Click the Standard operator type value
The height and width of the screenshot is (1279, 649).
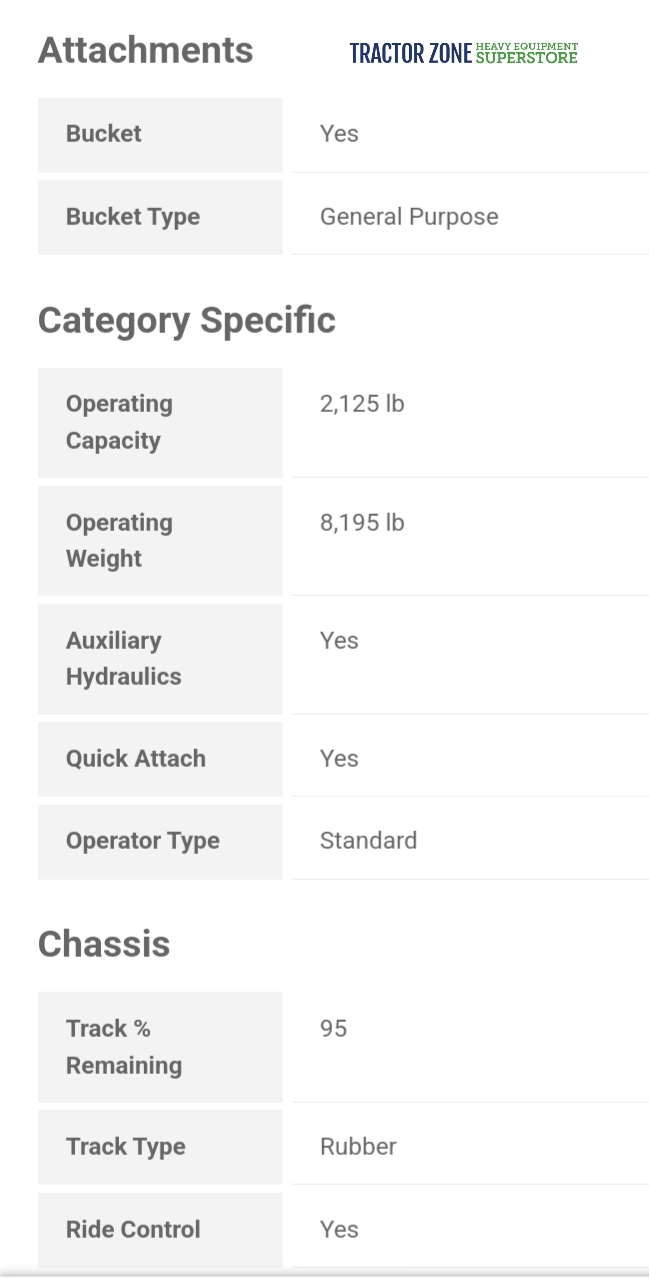(368, 841)
